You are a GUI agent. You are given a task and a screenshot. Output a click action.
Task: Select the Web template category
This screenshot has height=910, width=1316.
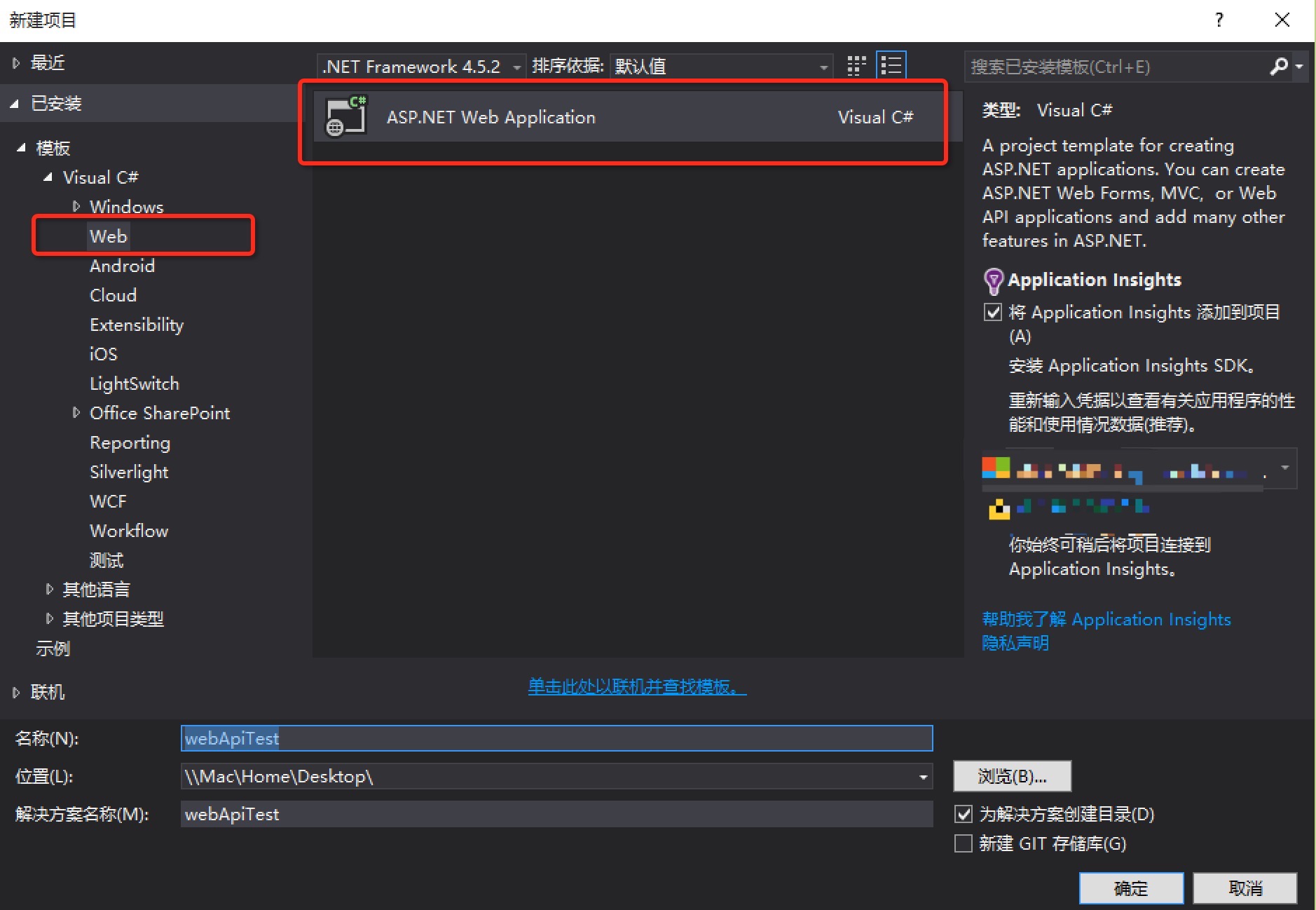pos(109,236)
